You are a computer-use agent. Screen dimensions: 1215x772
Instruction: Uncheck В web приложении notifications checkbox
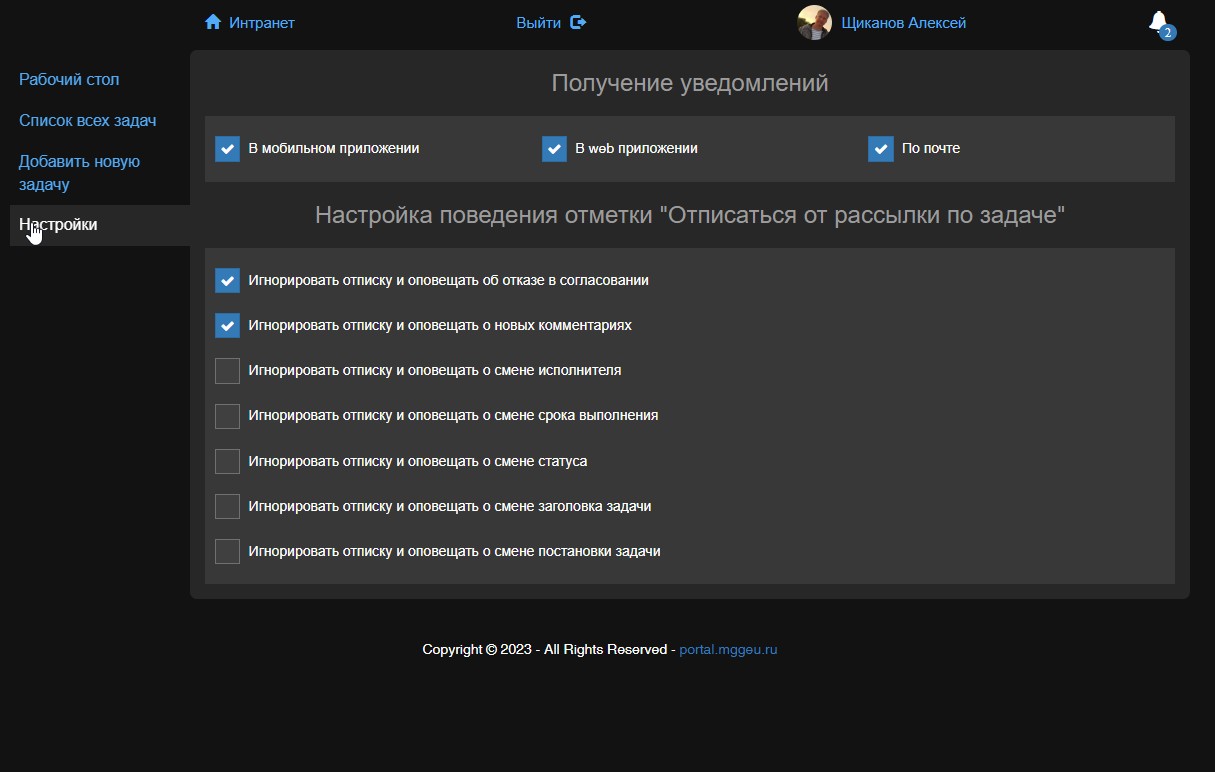[x=554, y=149]
